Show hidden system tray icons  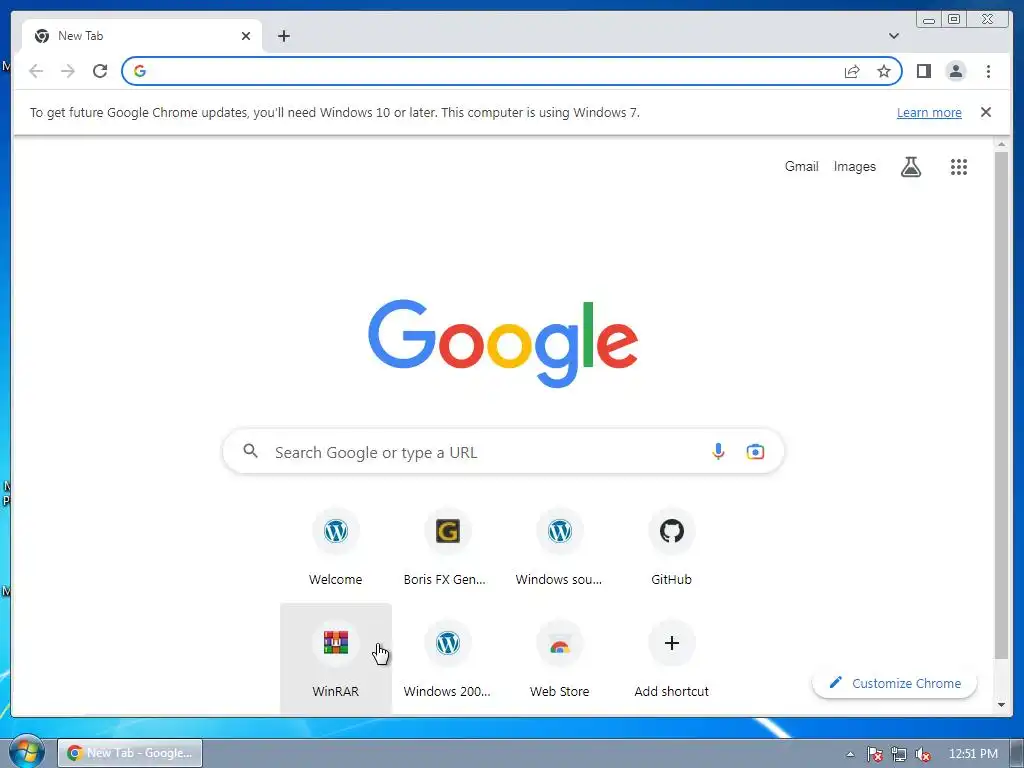point(850,754)
